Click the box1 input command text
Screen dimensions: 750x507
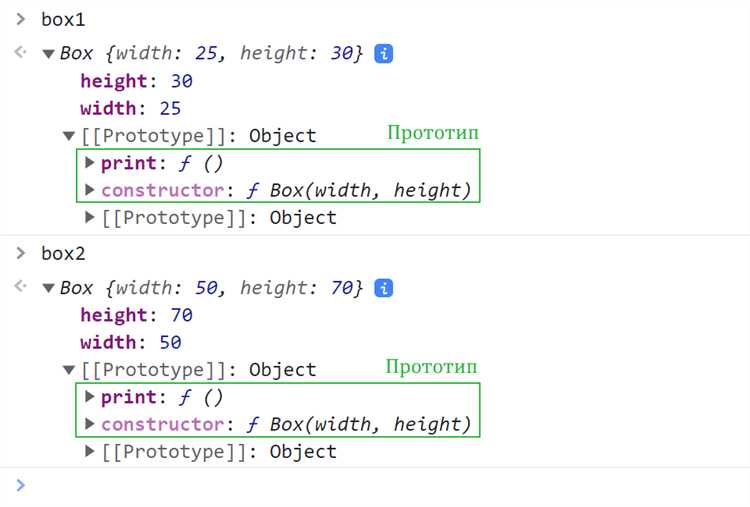click(63, 20)
